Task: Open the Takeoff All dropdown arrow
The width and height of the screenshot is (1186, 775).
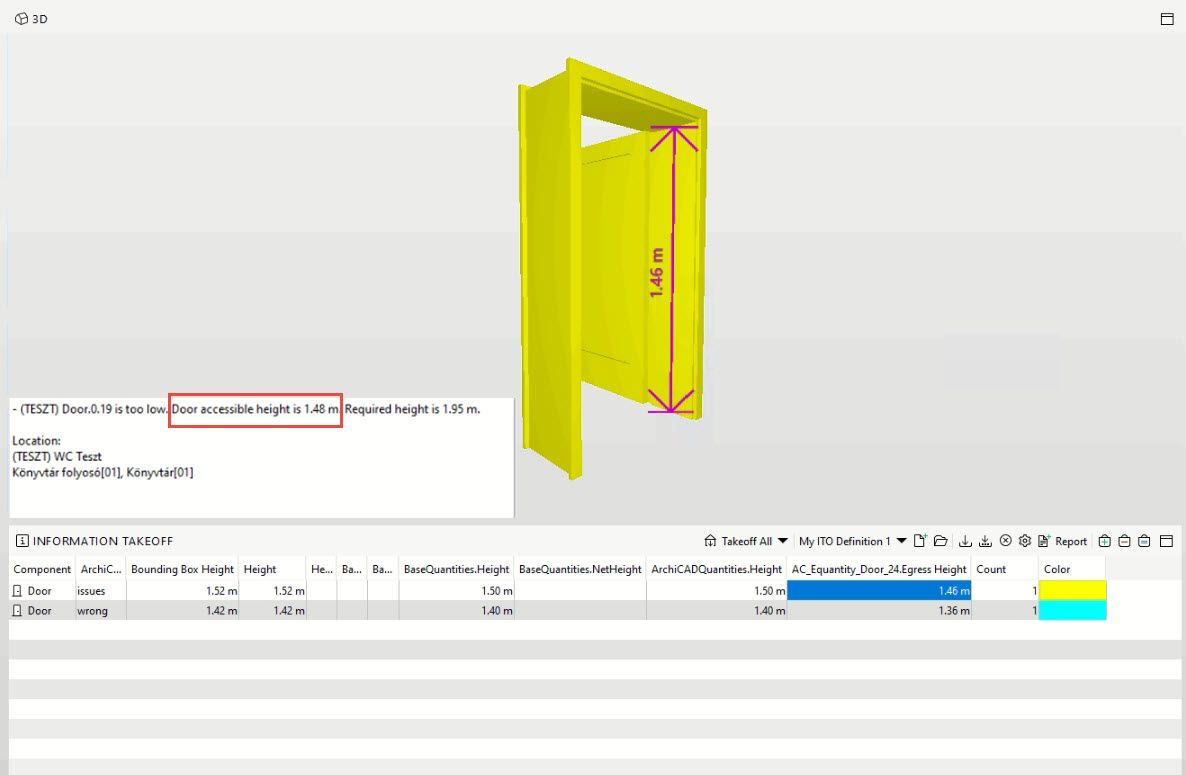Action: click(x=783, y=541)
